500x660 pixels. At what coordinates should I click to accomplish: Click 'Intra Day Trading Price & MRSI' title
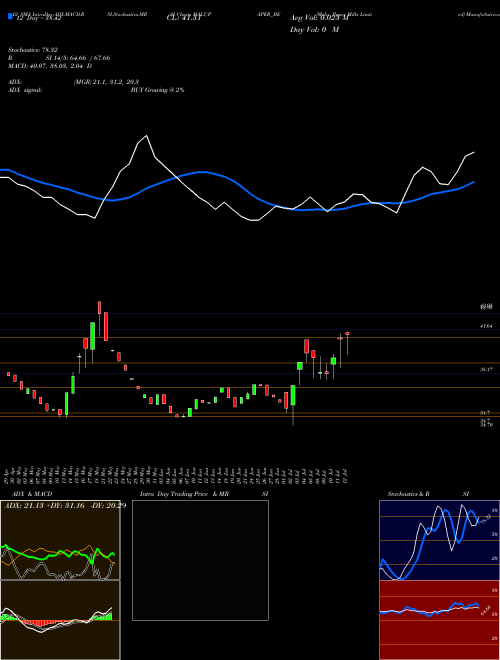(x=204, y=494)
